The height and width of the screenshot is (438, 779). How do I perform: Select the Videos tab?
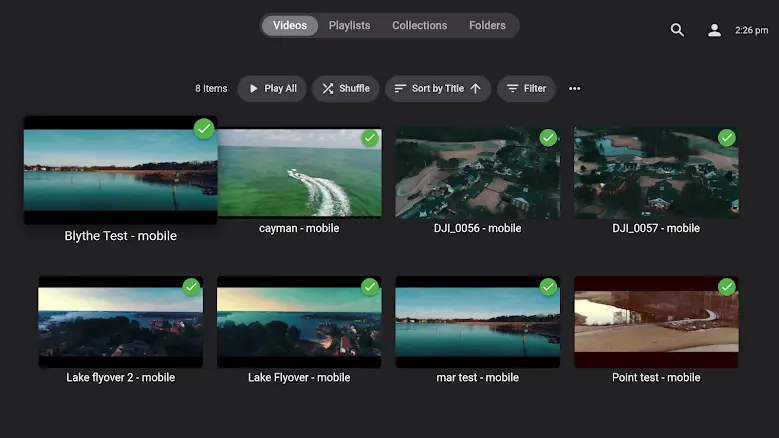(290, 26)
